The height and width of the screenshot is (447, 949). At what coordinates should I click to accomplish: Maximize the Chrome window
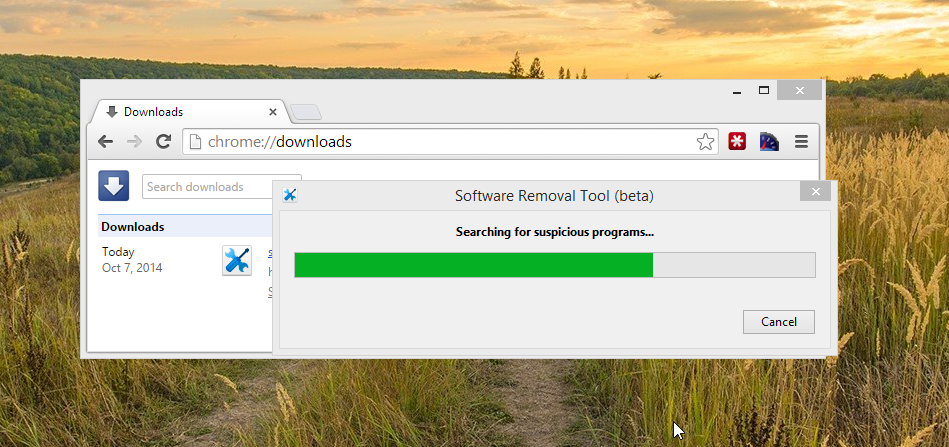pyautogui.click(x=764, y=91)
